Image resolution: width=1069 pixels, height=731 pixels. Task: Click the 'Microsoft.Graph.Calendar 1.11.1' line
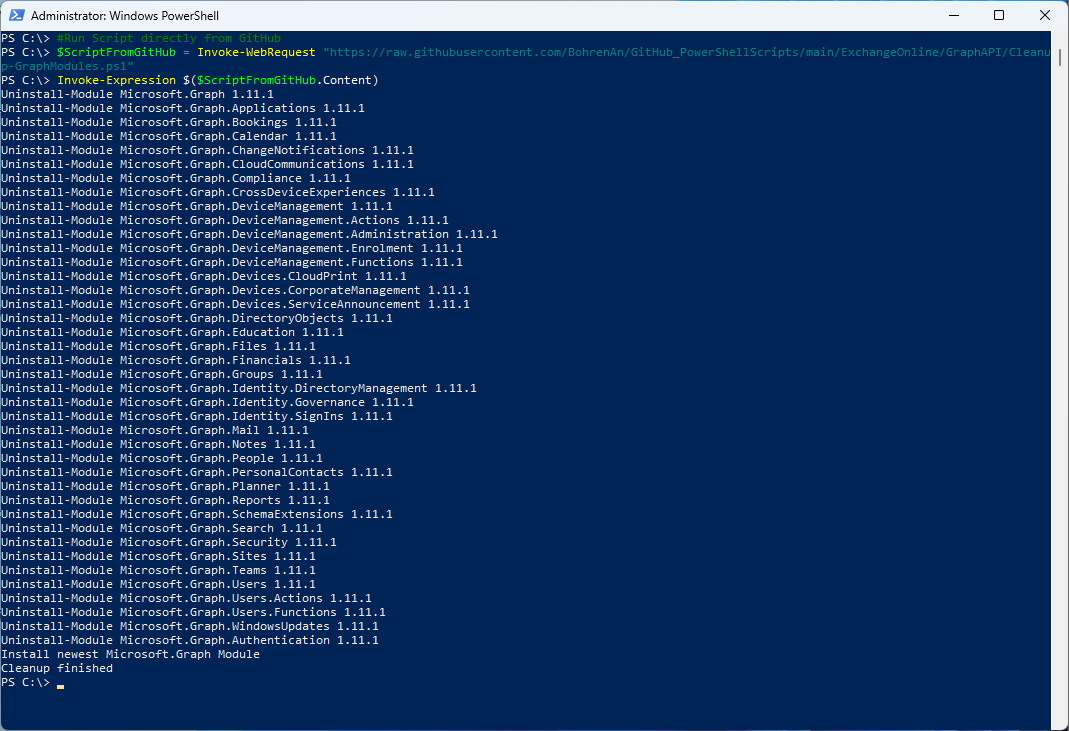168,136
